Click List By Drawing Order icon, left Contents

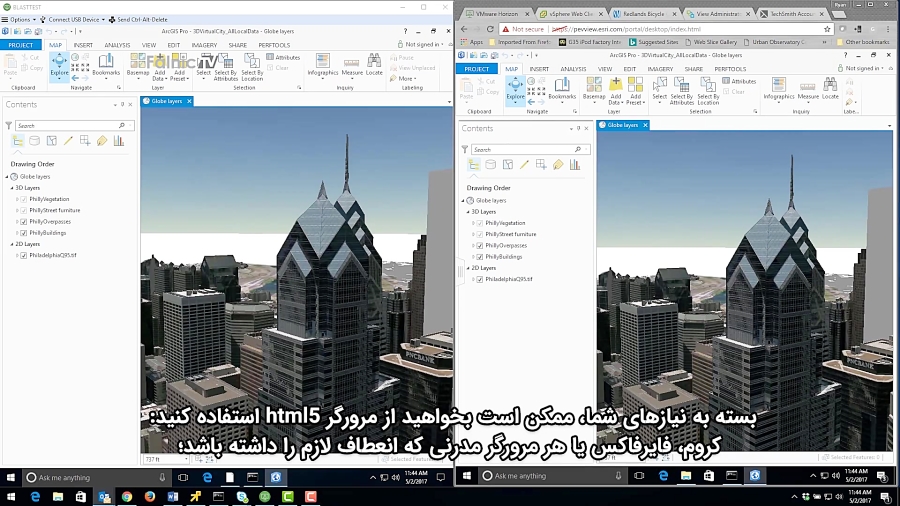click(18, 141)
